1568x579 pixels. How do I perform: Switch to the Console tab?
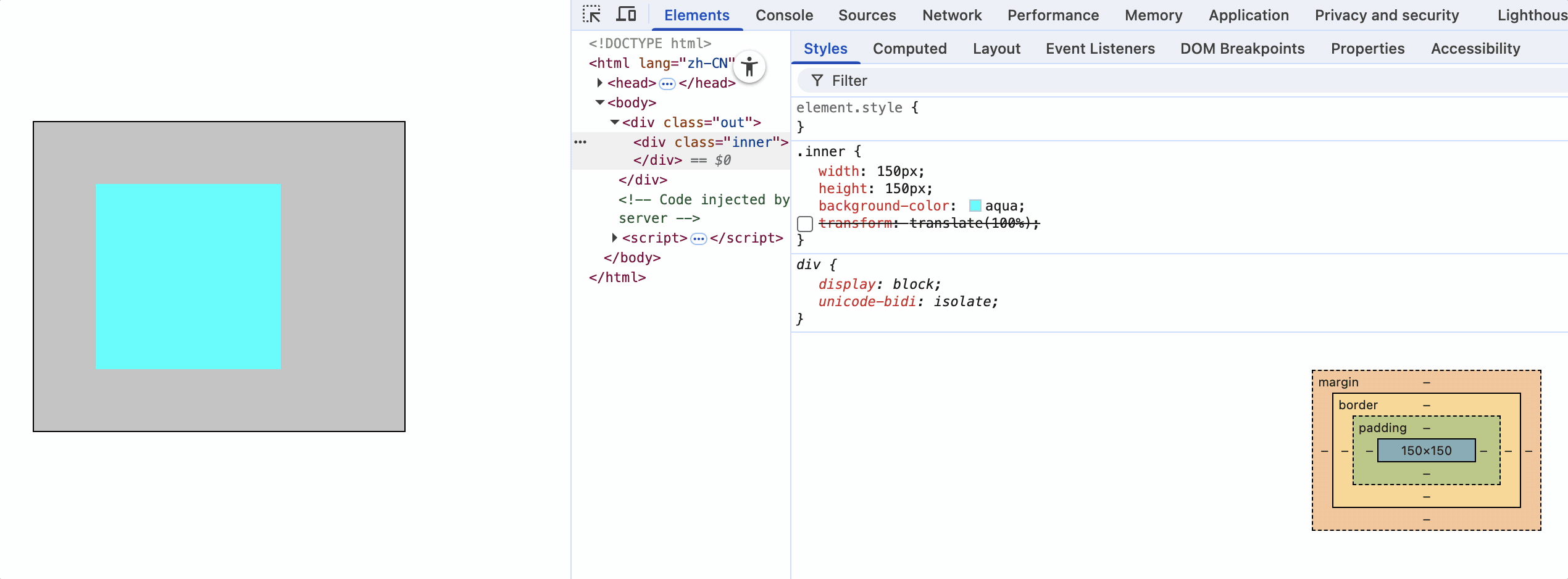tap(784, 15)
